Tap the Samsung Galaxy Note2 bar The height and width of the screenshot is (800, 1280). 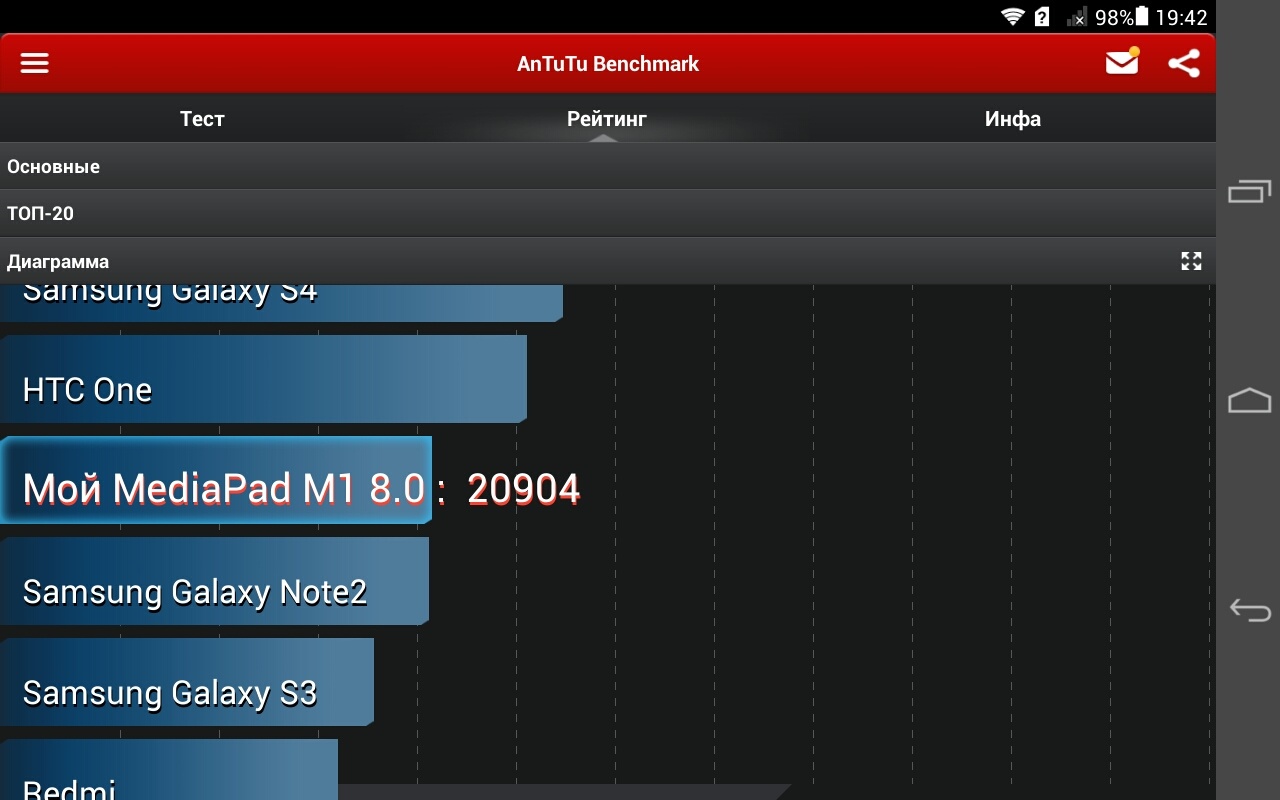click(x=213, y=582)
